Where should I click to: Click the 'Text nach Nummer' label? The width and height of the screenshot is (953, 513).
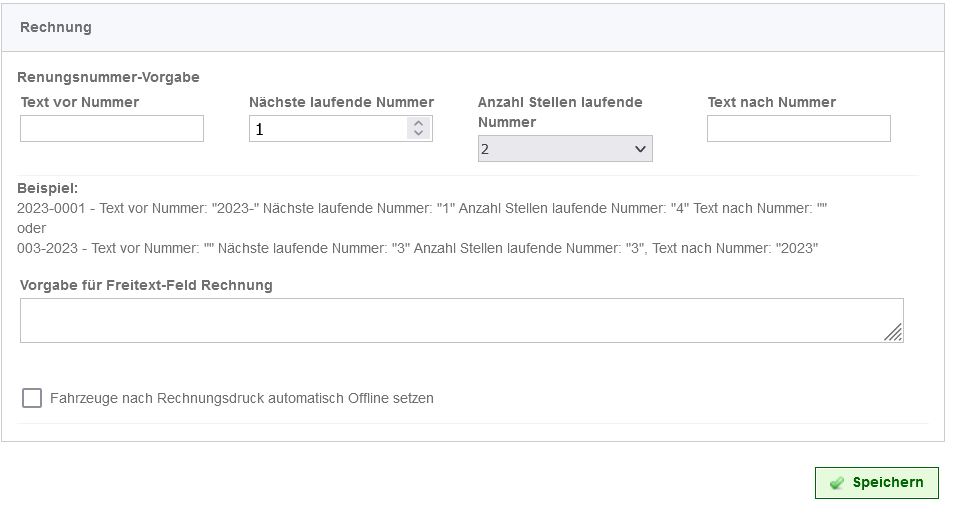[x=772, y=102]
